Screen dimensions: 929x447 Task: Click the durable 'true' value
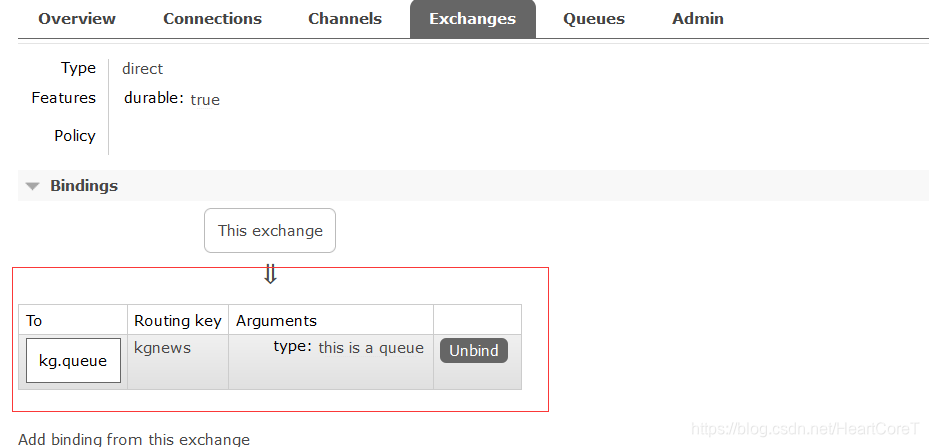click(205, 100)
